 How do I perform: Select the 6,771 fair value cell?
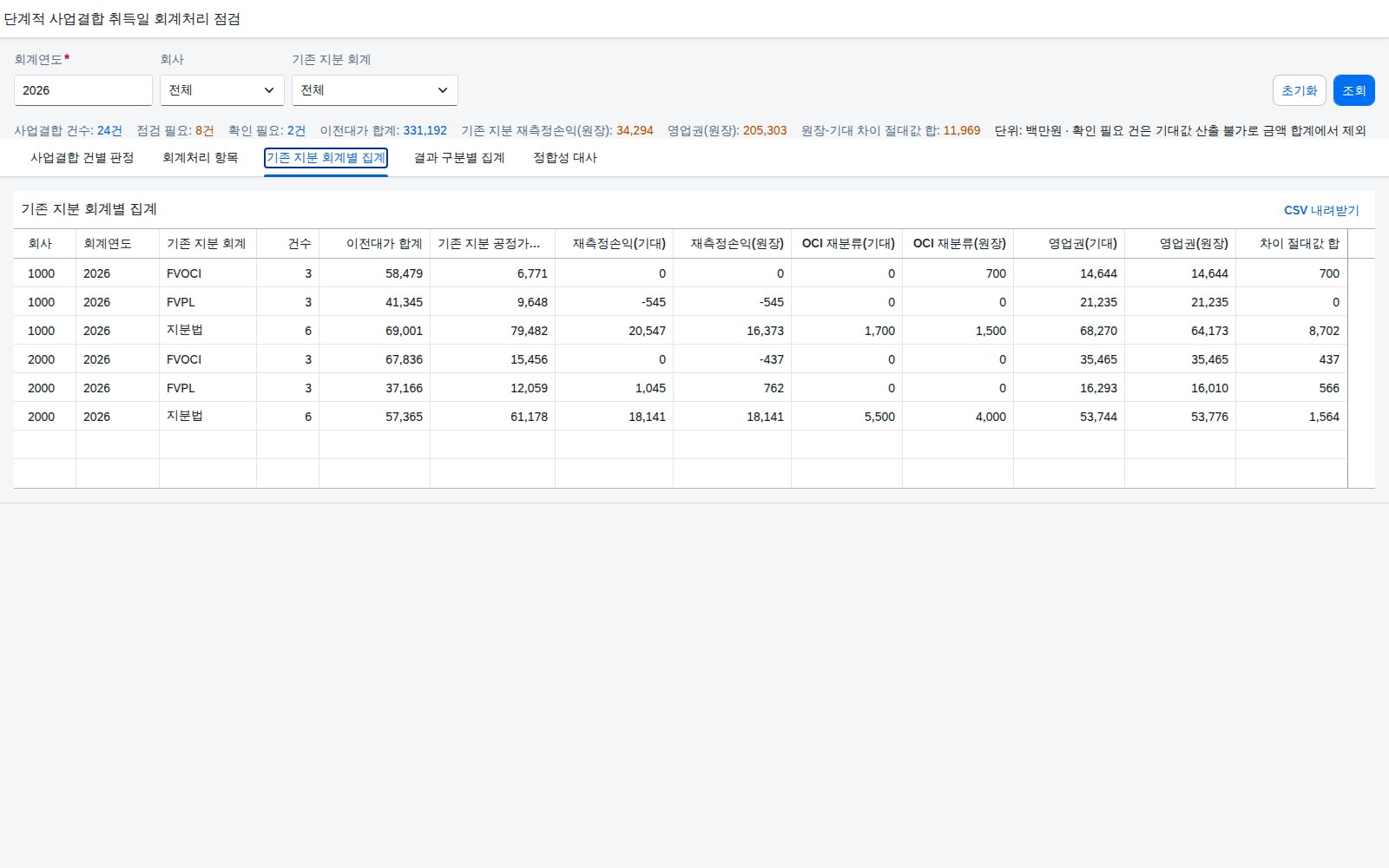(x=493, y=273)
